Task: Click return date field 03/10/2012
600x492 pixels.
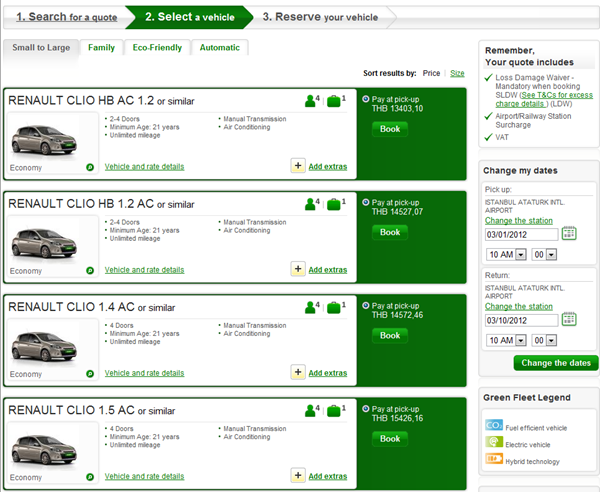Action: click(x=522, y=320)
